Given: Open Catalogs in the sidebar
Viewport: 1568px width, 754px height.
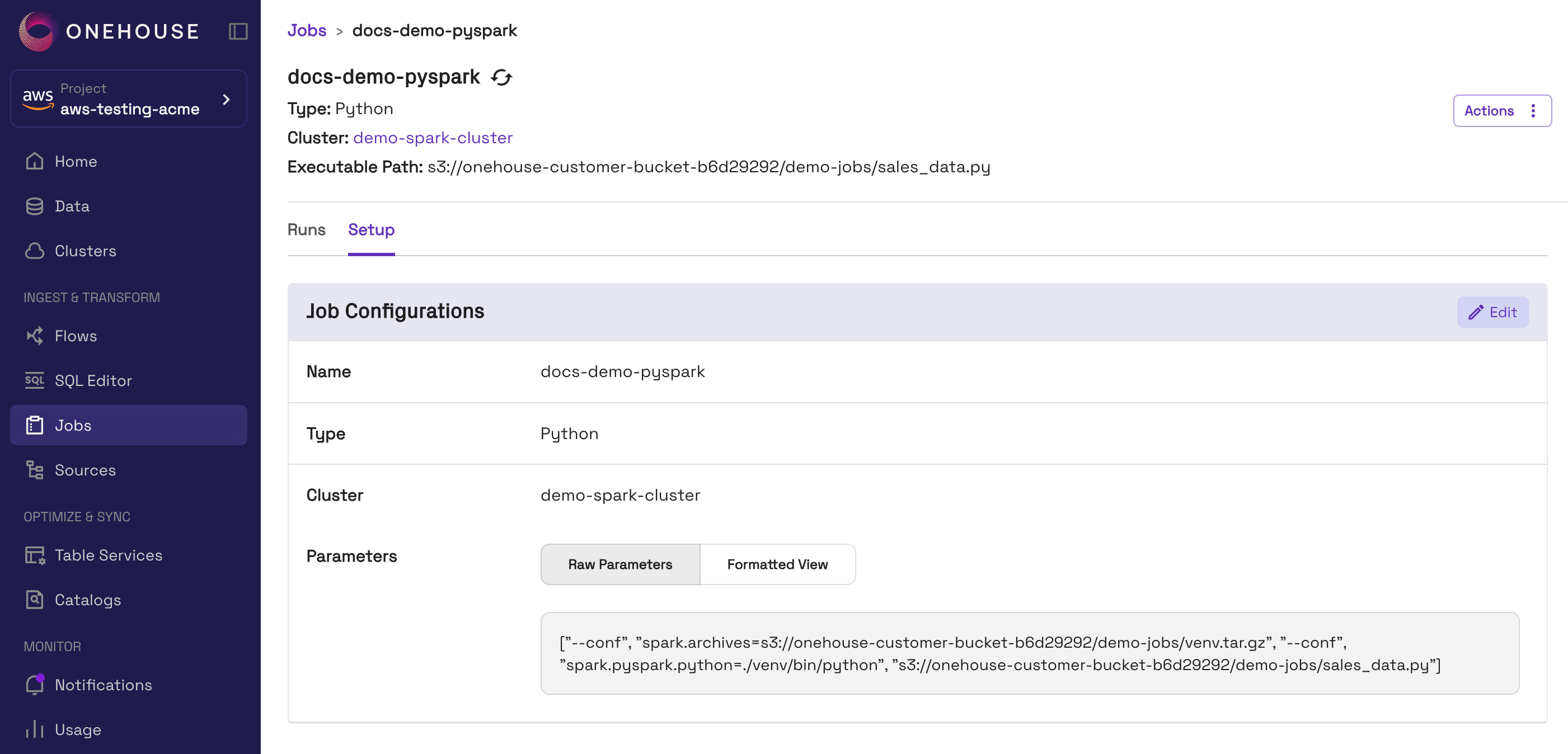Looking at the screenshot, I should pos(88,600).
